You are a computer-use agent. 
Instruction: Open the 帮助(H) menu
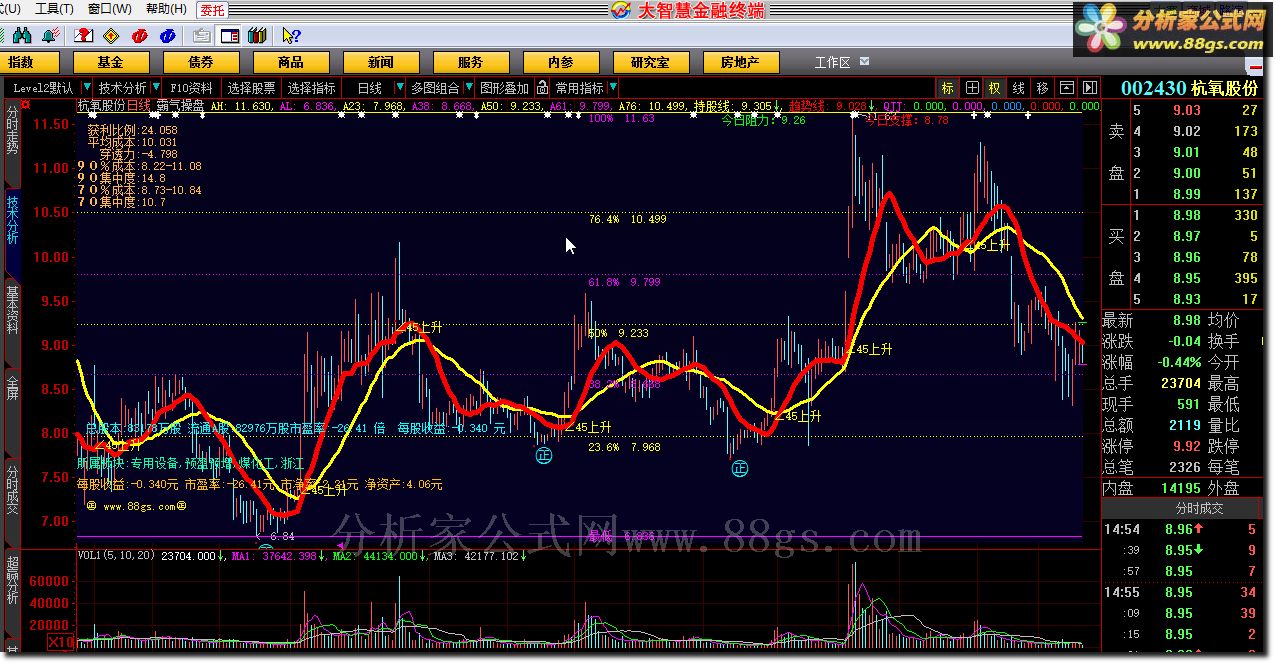click(x=165, y=9)
